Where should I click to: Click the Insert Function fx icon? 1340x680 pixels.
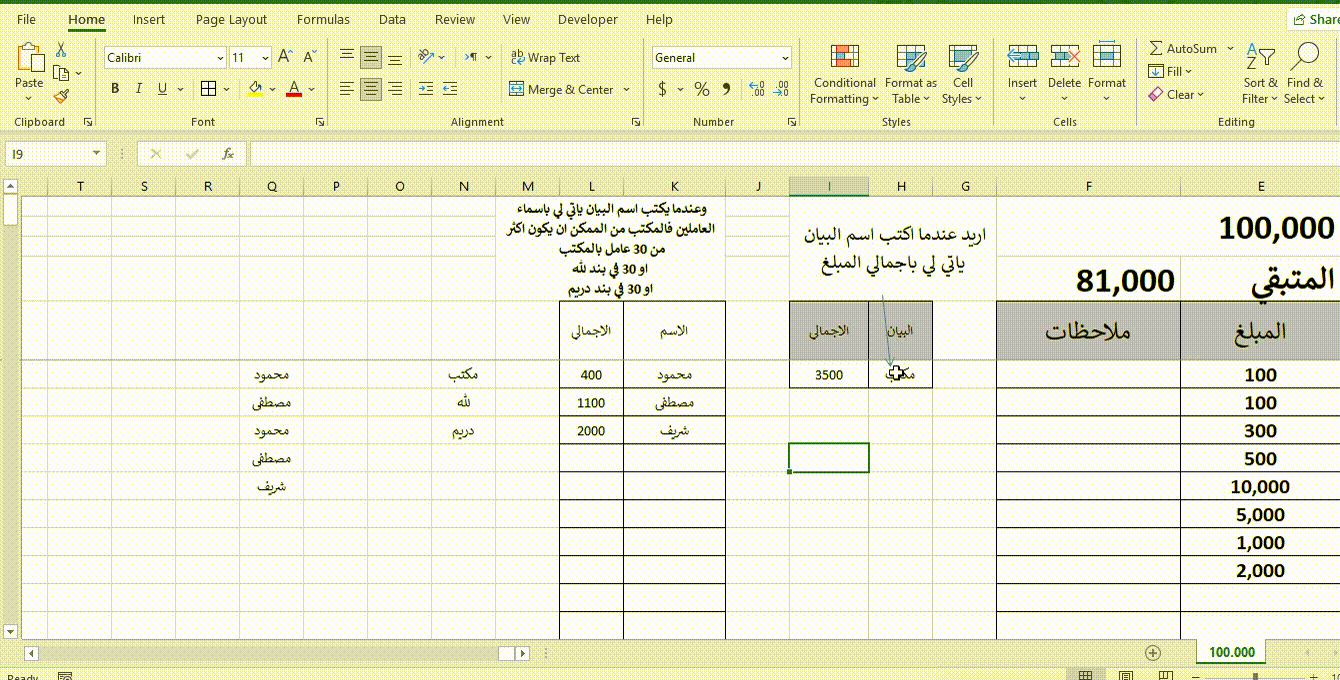tap(228, 154)
